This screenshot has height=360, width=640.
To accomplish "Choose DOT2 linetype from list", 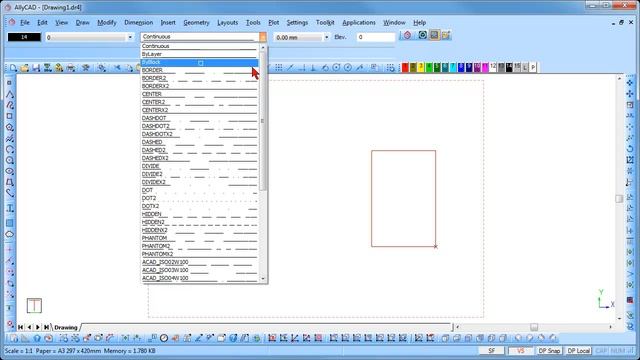I will pos(200,198).
